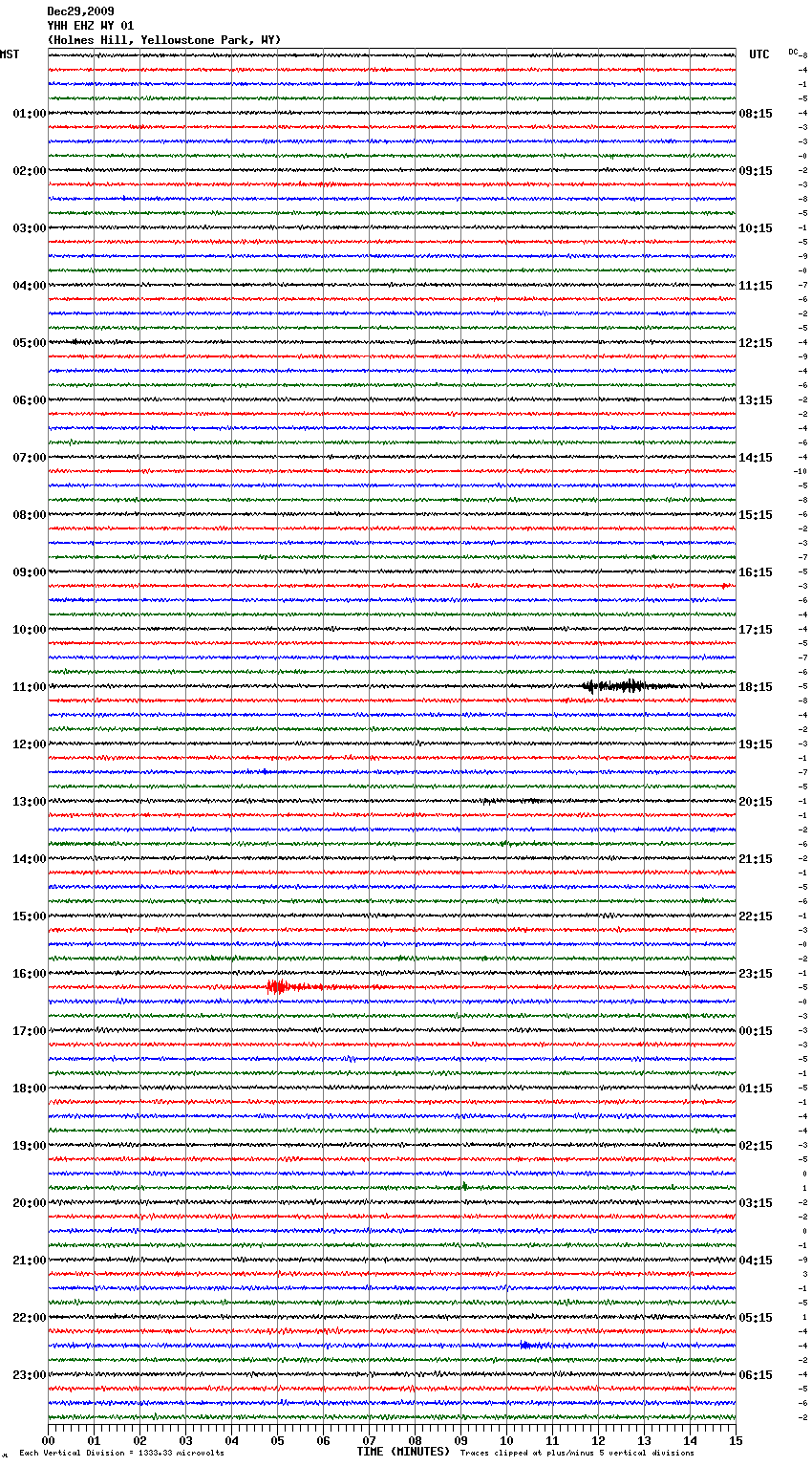Select the 04:00 MST hour label
Viewport: 812px width, 1466px height.
(29, 286)
